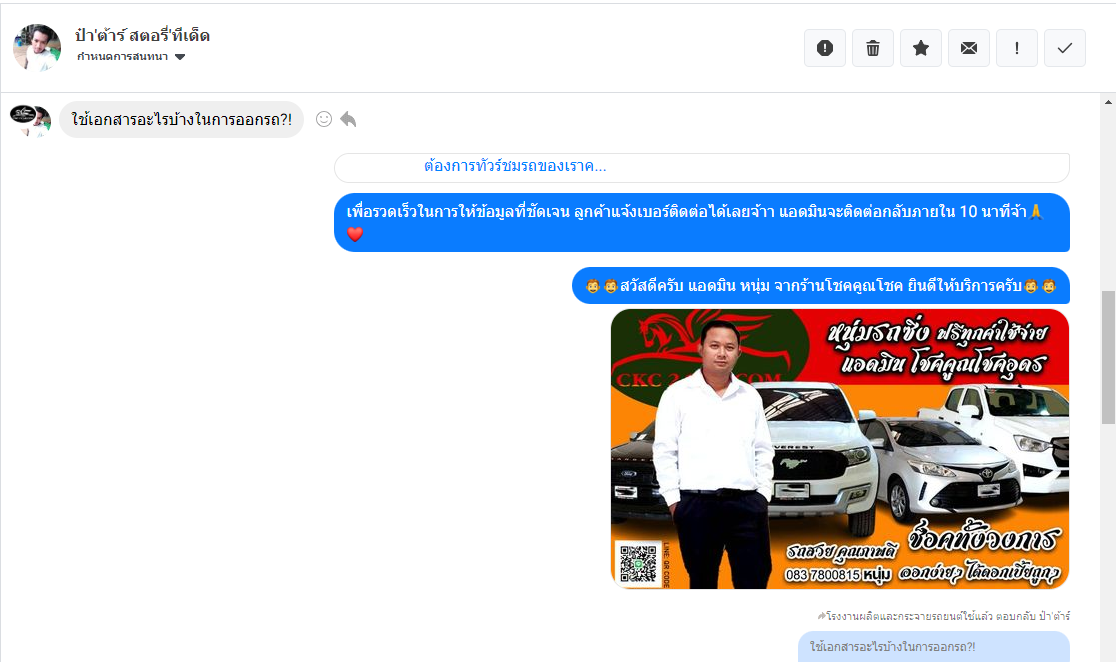The height and width of the screenshot is (662, 1116).
Task: Mark conversation done with checkmark icon
Action: pyautogui.click(x=1065, y=48)
